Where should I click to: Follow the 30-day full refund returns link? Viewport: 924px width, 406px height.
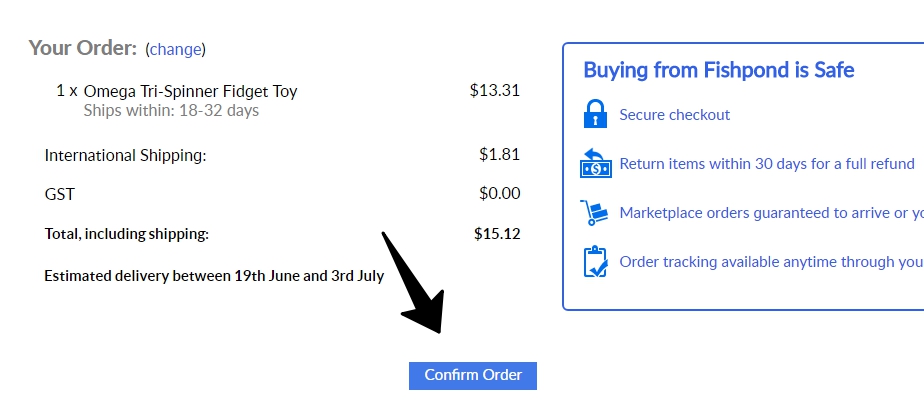click(x=767, y=164)
